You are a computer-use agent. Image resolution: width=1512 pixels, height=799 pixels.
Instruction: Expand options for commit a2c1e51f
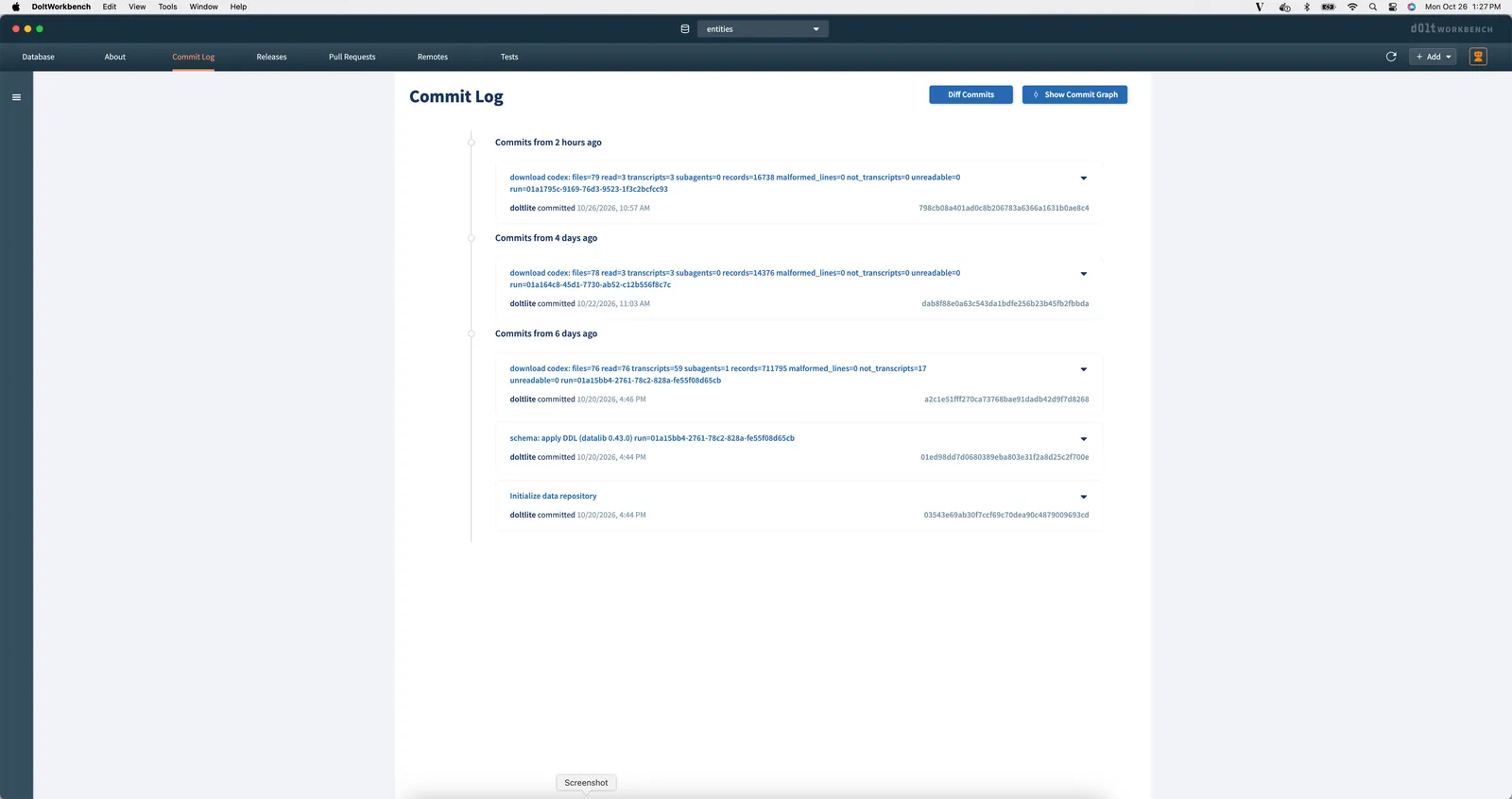tap(1084, 369)
